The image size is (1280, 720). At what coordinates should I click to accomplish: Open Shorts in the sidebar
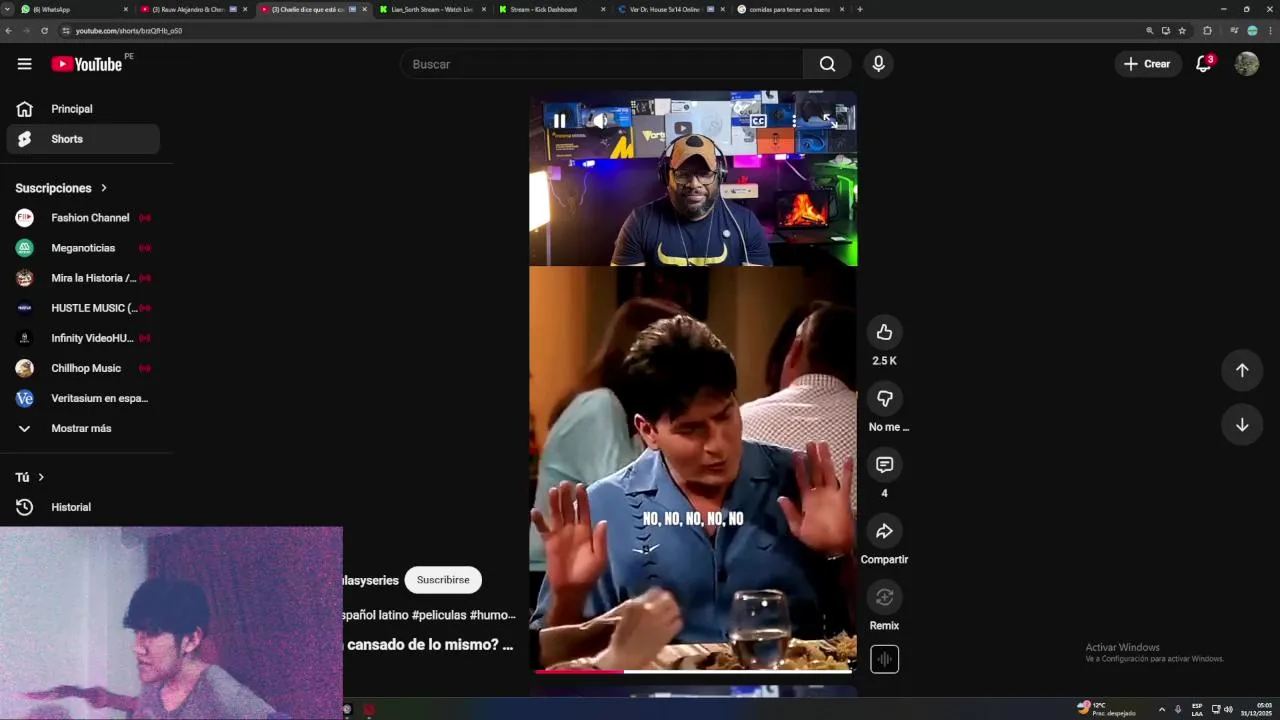click(x=83, y=139)
